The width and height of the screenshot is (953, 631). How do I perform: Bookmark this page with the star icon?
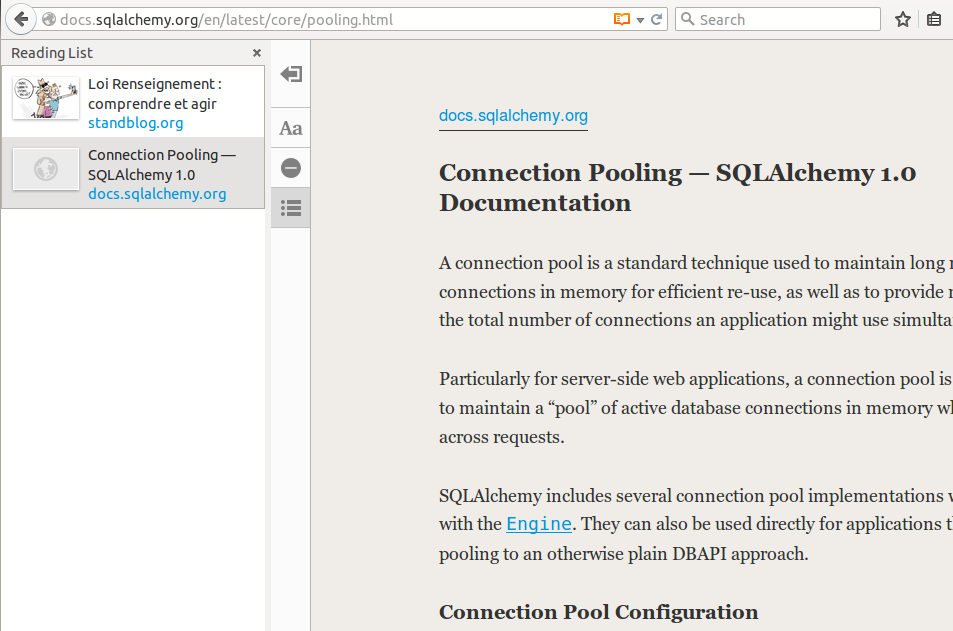(903, 19)
